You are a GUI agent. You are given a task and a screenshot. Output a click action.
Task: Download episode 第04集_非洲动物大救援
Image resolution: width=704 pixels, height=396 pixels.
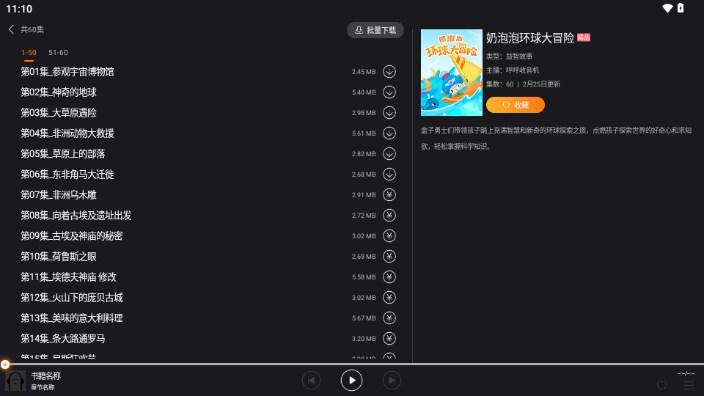(389, 133)
